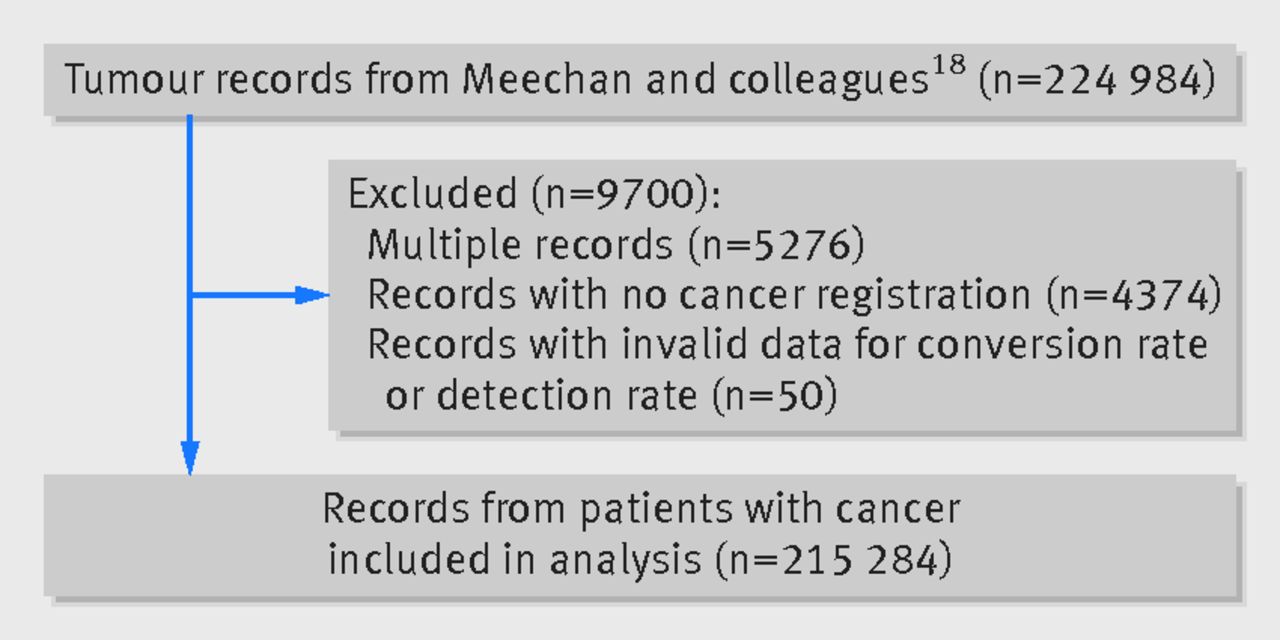This screenshot has height=640, width=1280.
Task: Click the vertical blue connector line
Action: tap(190, 278)
